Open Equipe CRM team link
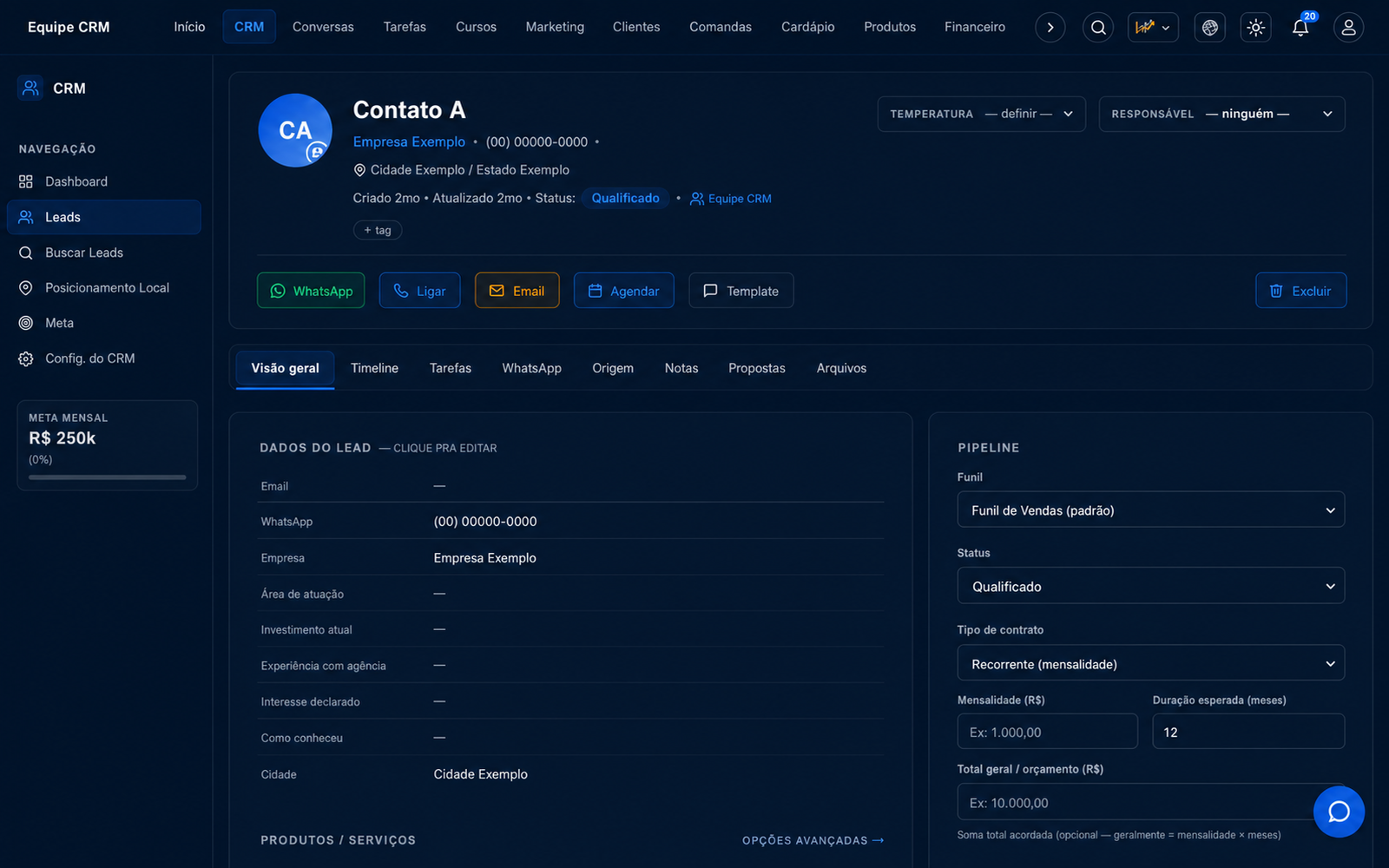Image resolution: width=1389 pixels, height=868 pixels. pyautogui.click(x=731, y=199)
